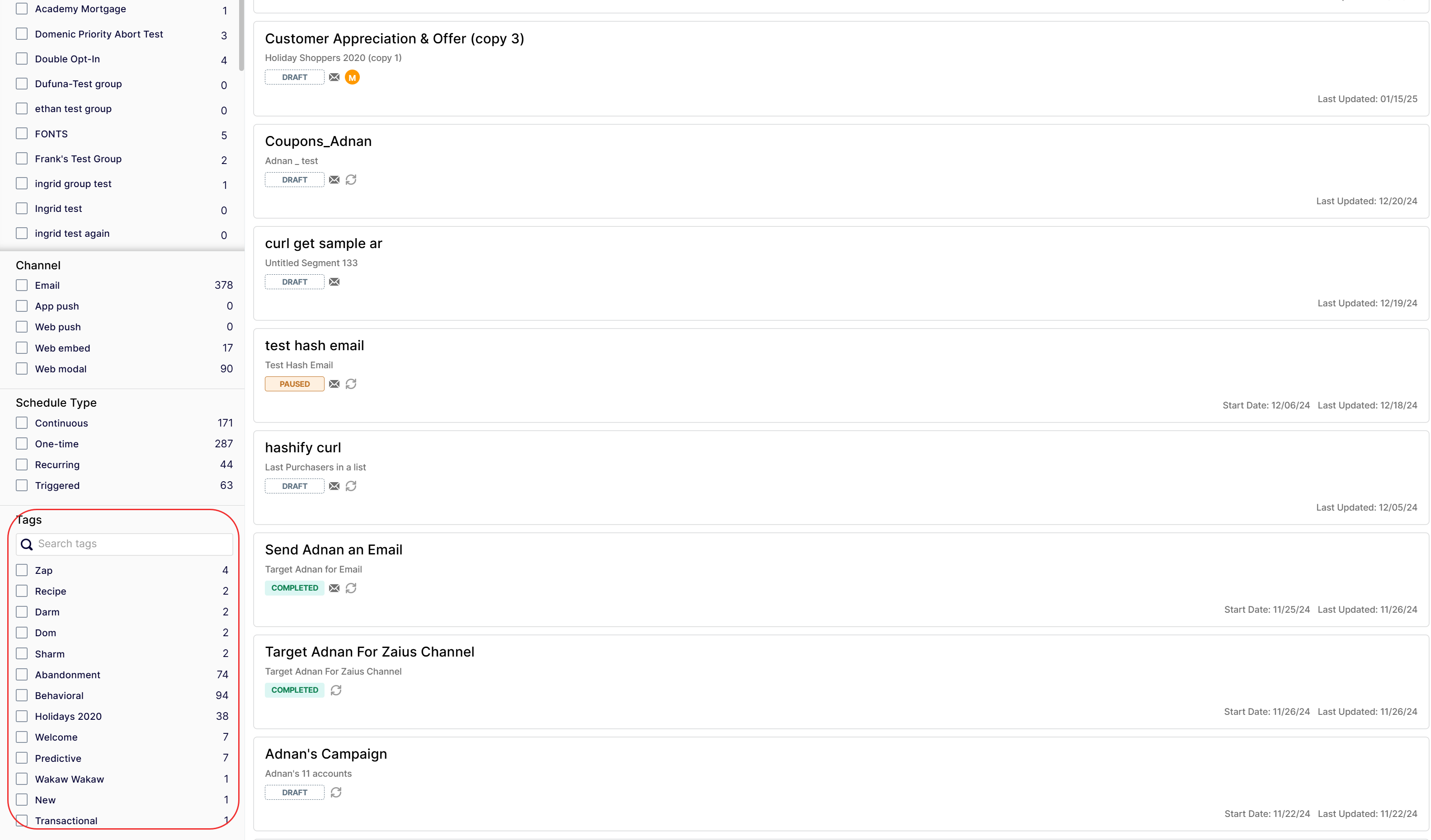Tick the Abandonment tag checkbox
Image resolution: width=1431 pixels, height=840 pixels.
click(22, 674)
